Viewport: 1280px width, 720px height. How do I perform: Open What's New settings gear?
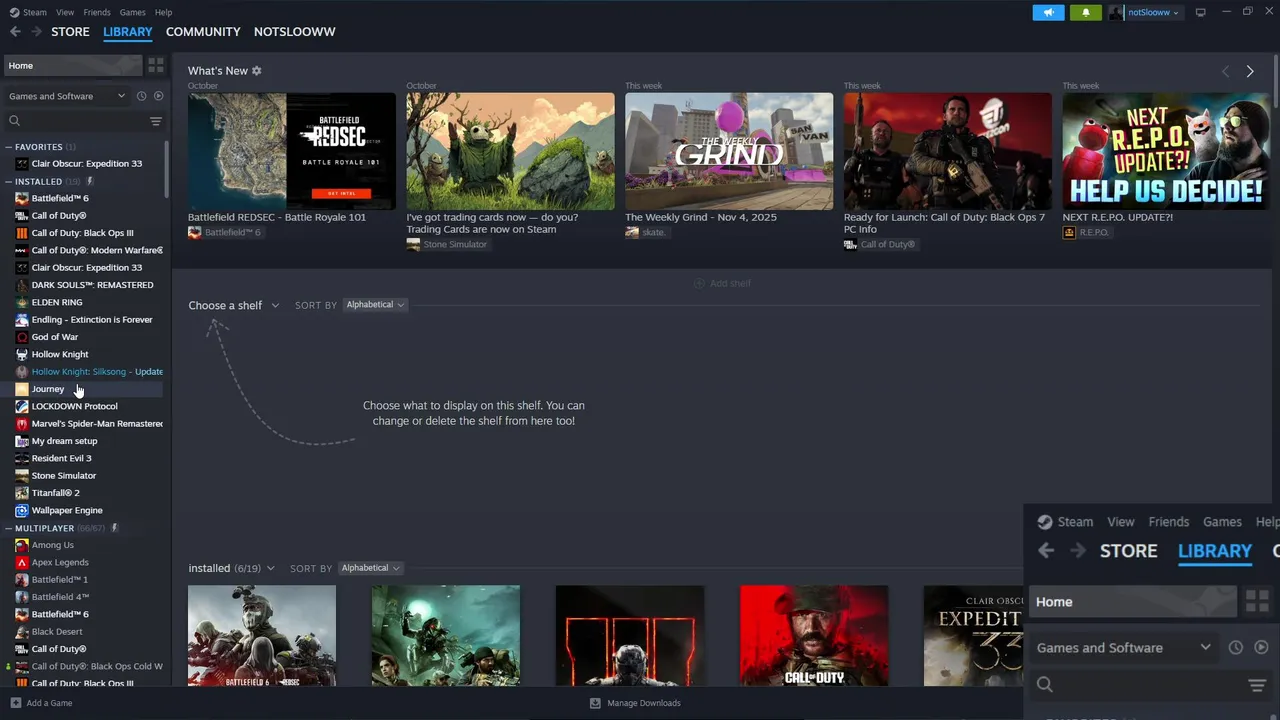[256, 71]
